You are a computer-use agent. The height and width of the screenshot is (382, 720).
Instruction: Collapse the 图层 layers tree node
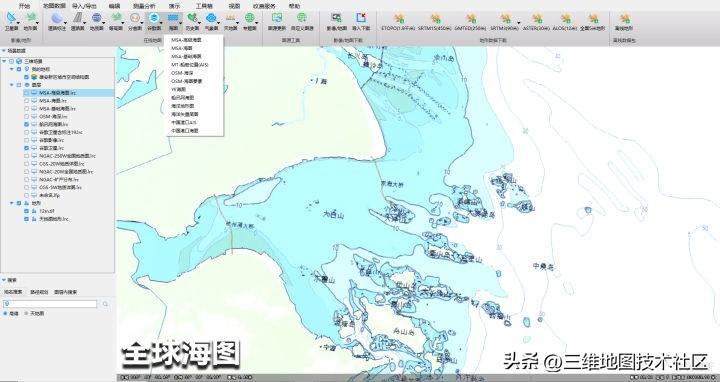point(12,85)
